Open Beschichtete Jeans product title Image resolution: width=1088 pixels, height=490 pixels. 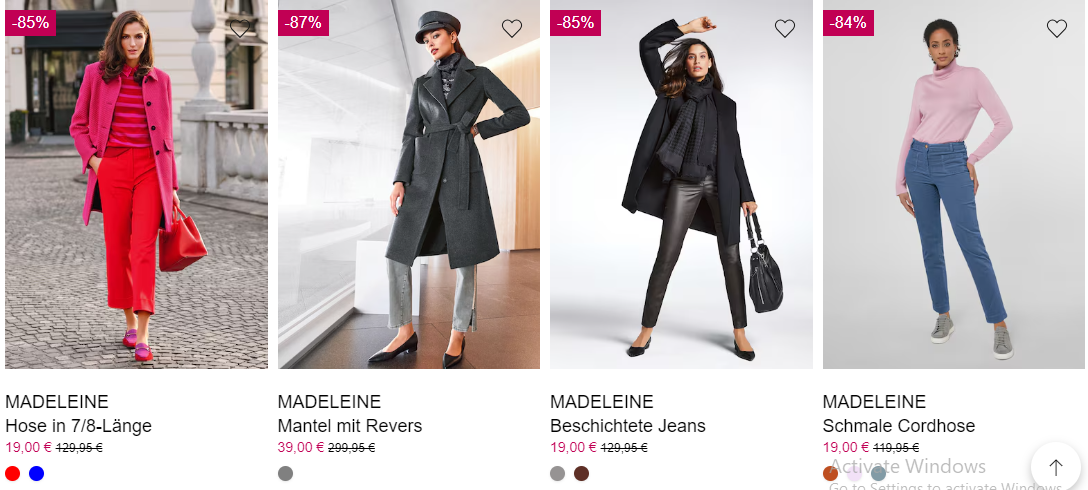[x=628, y=425]
